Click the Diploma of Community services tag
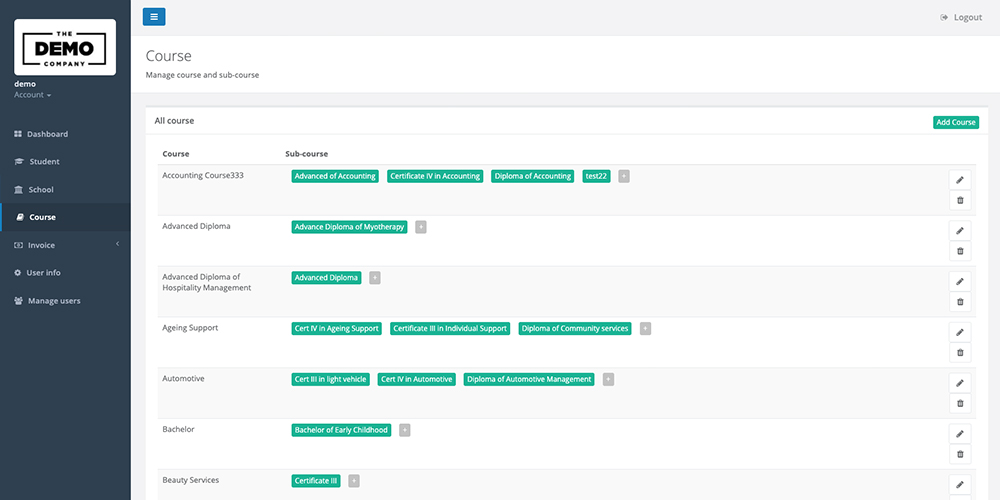The width and height of the screenshot is (1000, 500). click(575, 328)
